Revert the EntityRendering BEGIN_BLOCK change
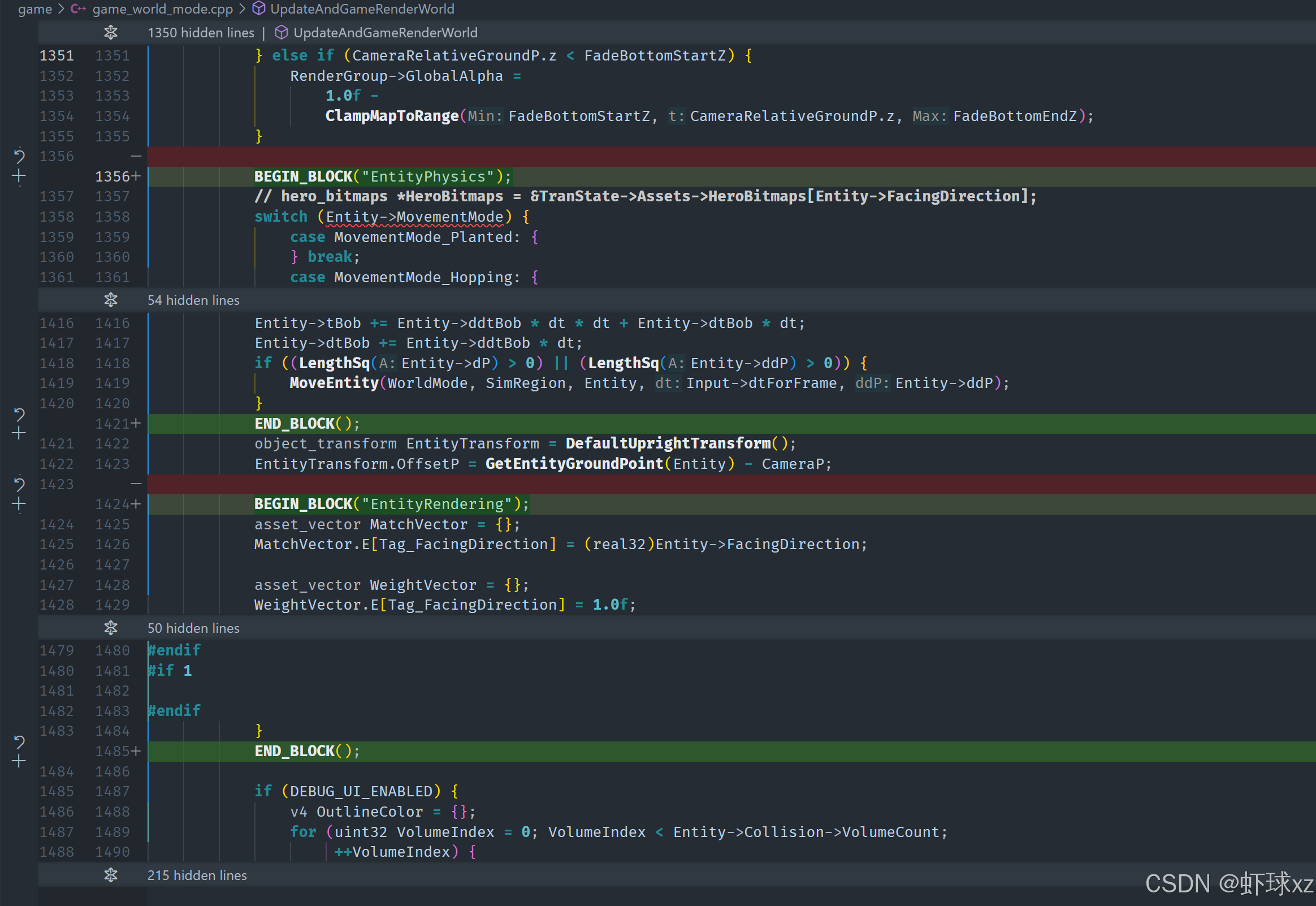 pos(19,484)
